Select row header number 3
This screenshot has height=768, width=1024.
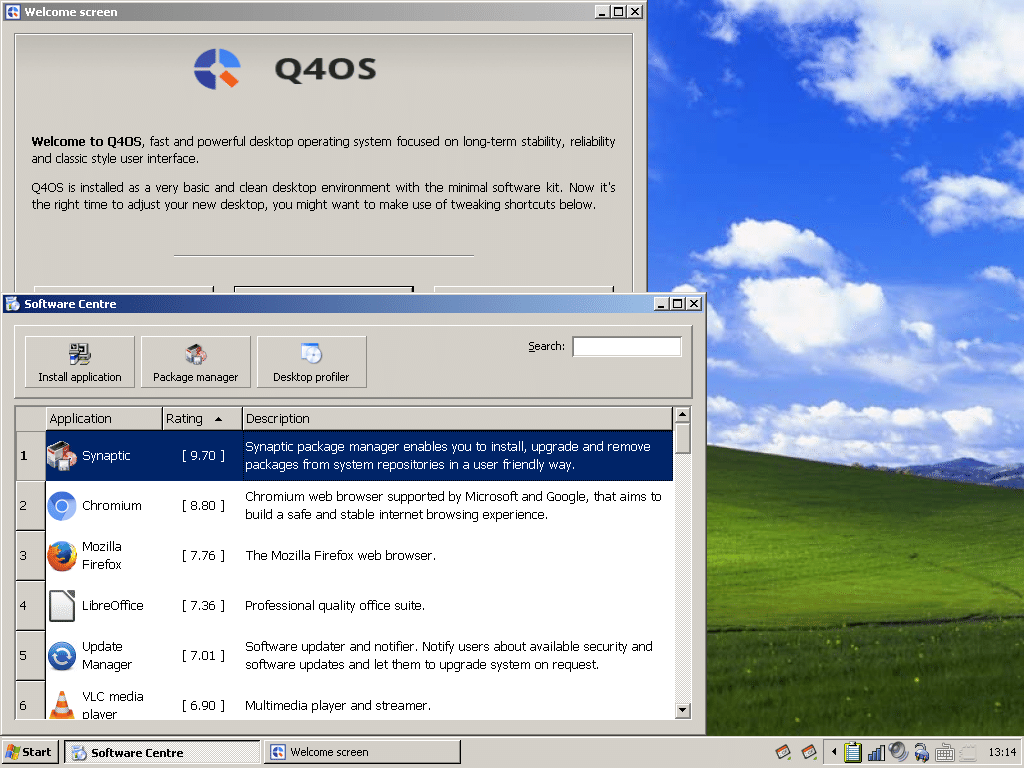tap(30, 556)
